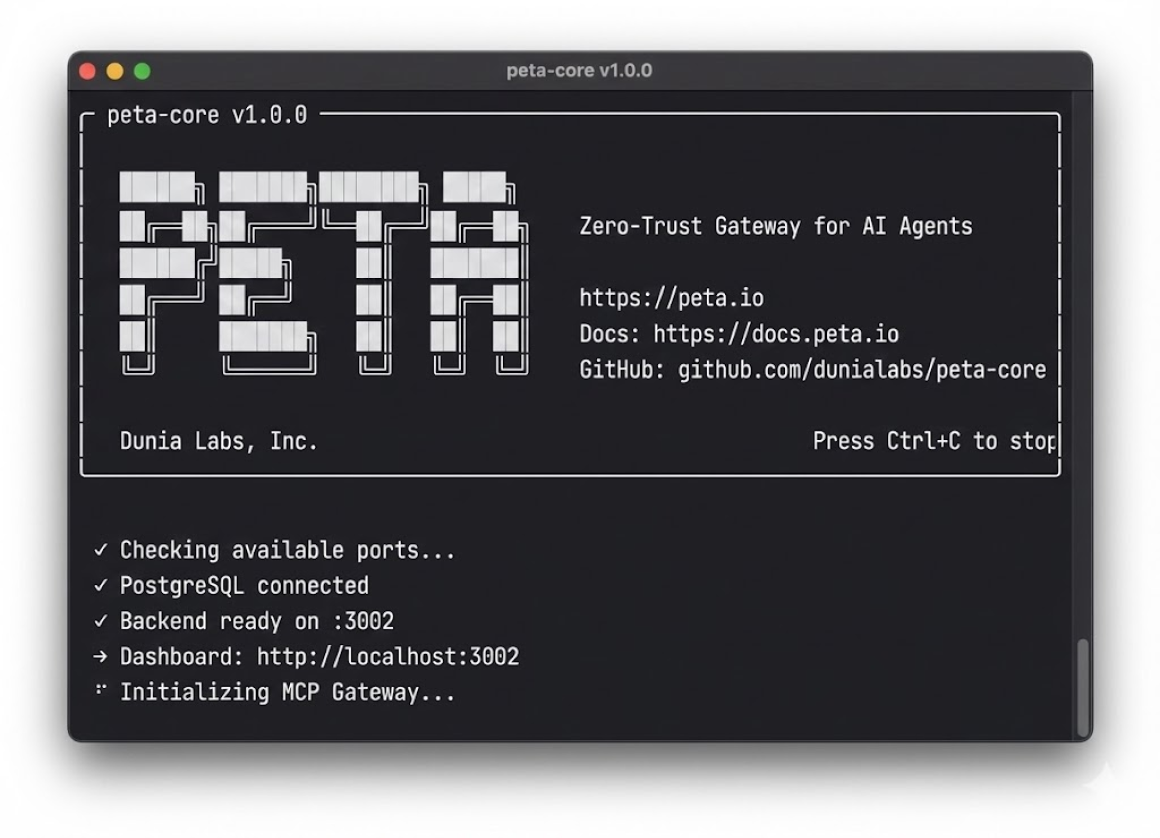Click the PETA ASCII art logo
1160x838 pixels.
pyautogui.click(x=322, y=273)
